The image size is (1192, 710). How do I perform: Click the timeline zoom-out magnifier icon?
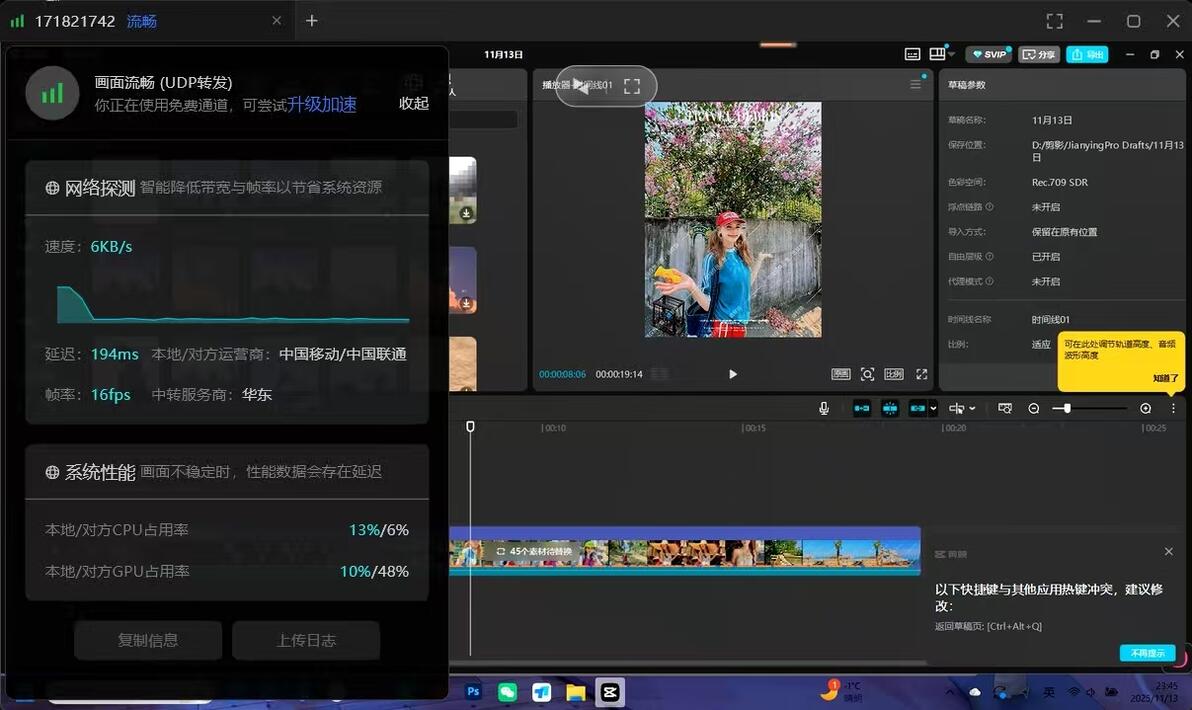[x=1034, y=408]
